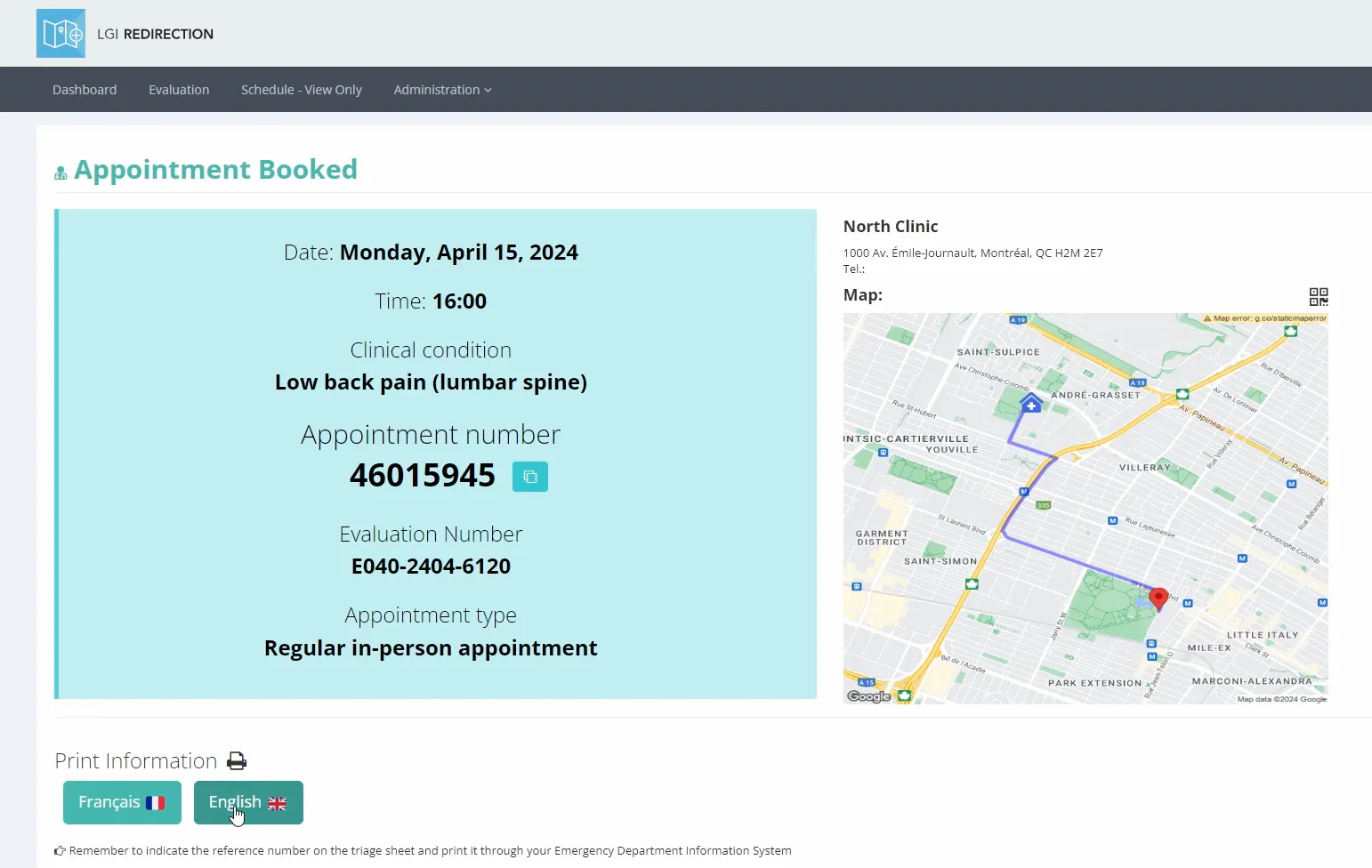Click the red destination pin on map
The image size is (1372, 868).
[1158, 599]
